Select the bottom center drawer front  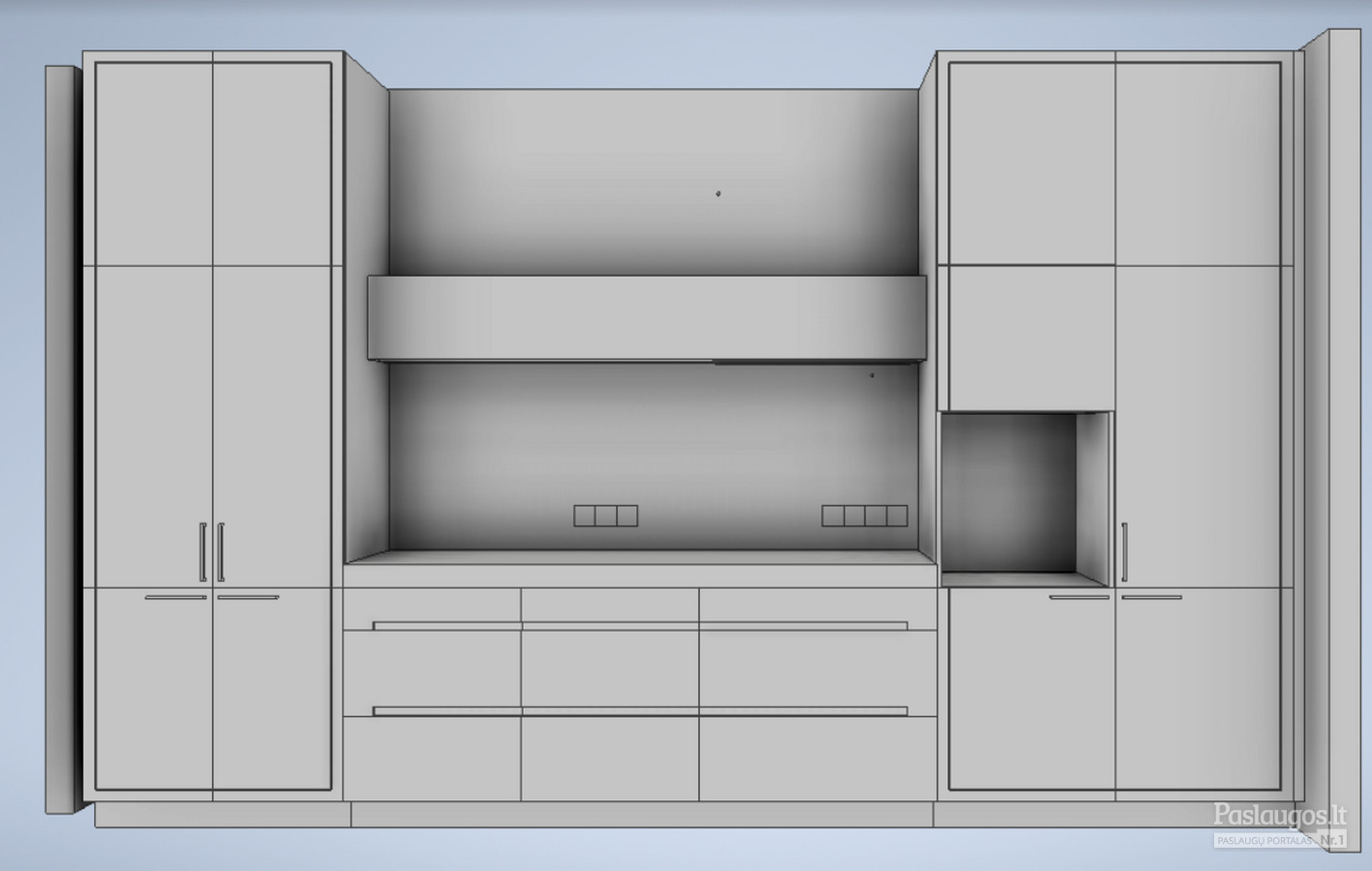coord(610,759)
